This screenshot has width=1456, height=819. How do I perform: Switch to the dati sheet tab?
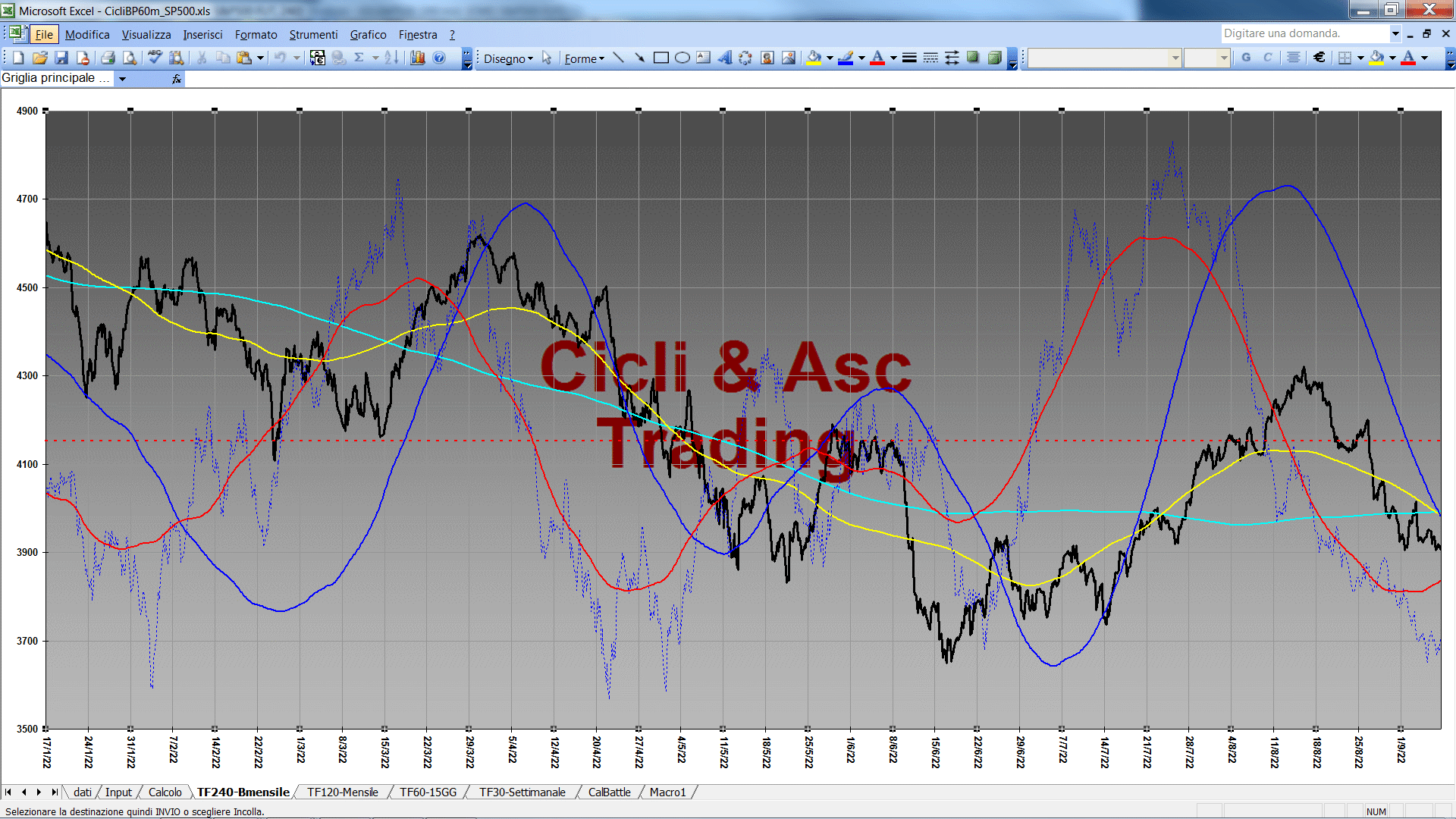click(x=83, y=792)
